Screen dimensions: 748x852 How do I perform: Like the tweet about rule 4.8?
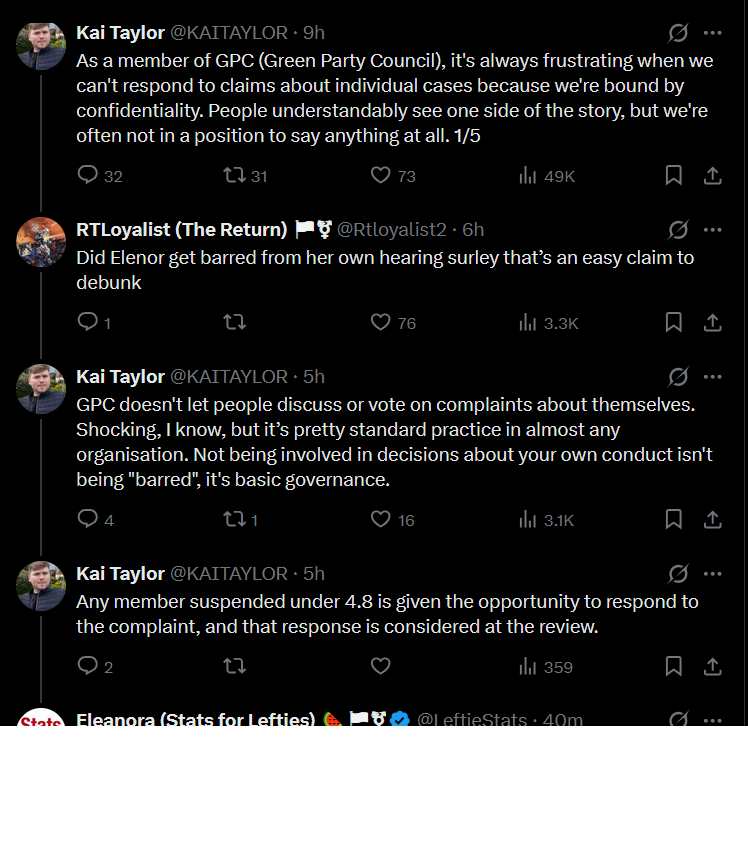[x=380, y=666]
